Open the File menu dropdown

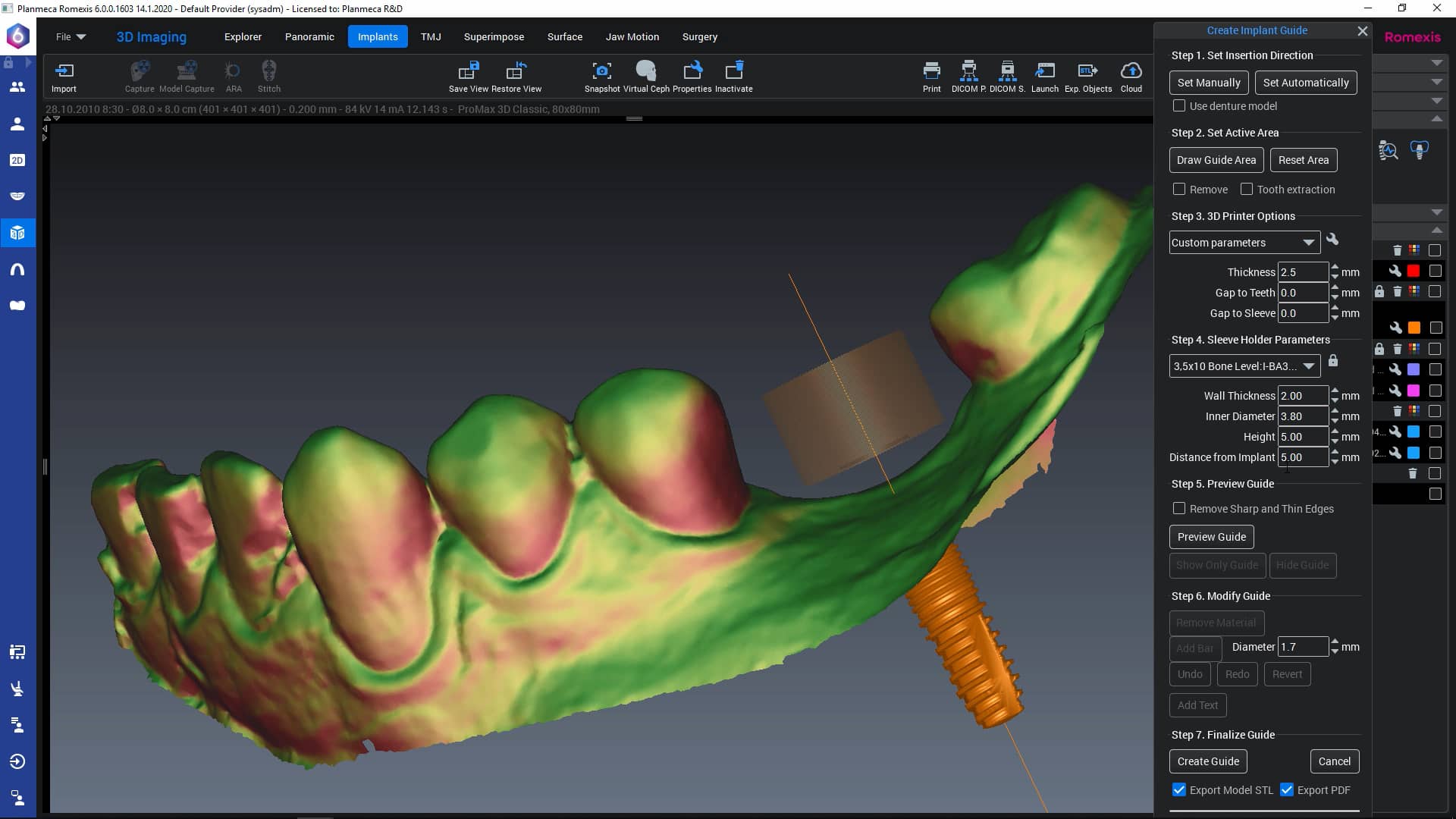pyautogui.click(x=71, y=36)
